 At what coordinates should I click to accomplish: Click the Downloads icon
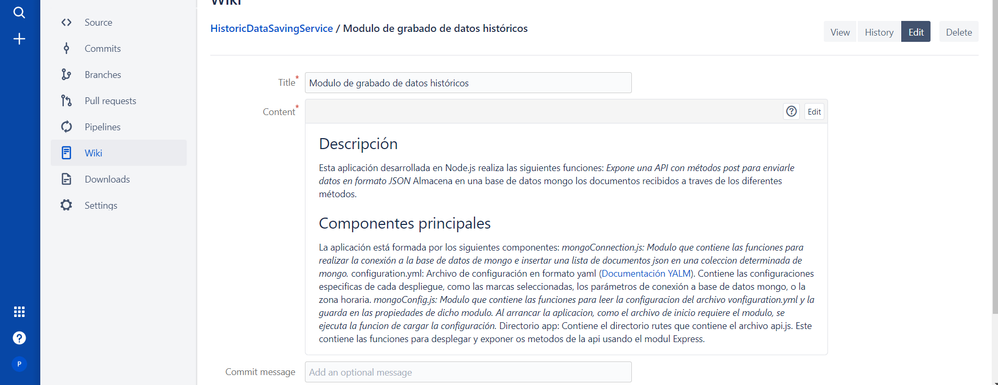66,179
